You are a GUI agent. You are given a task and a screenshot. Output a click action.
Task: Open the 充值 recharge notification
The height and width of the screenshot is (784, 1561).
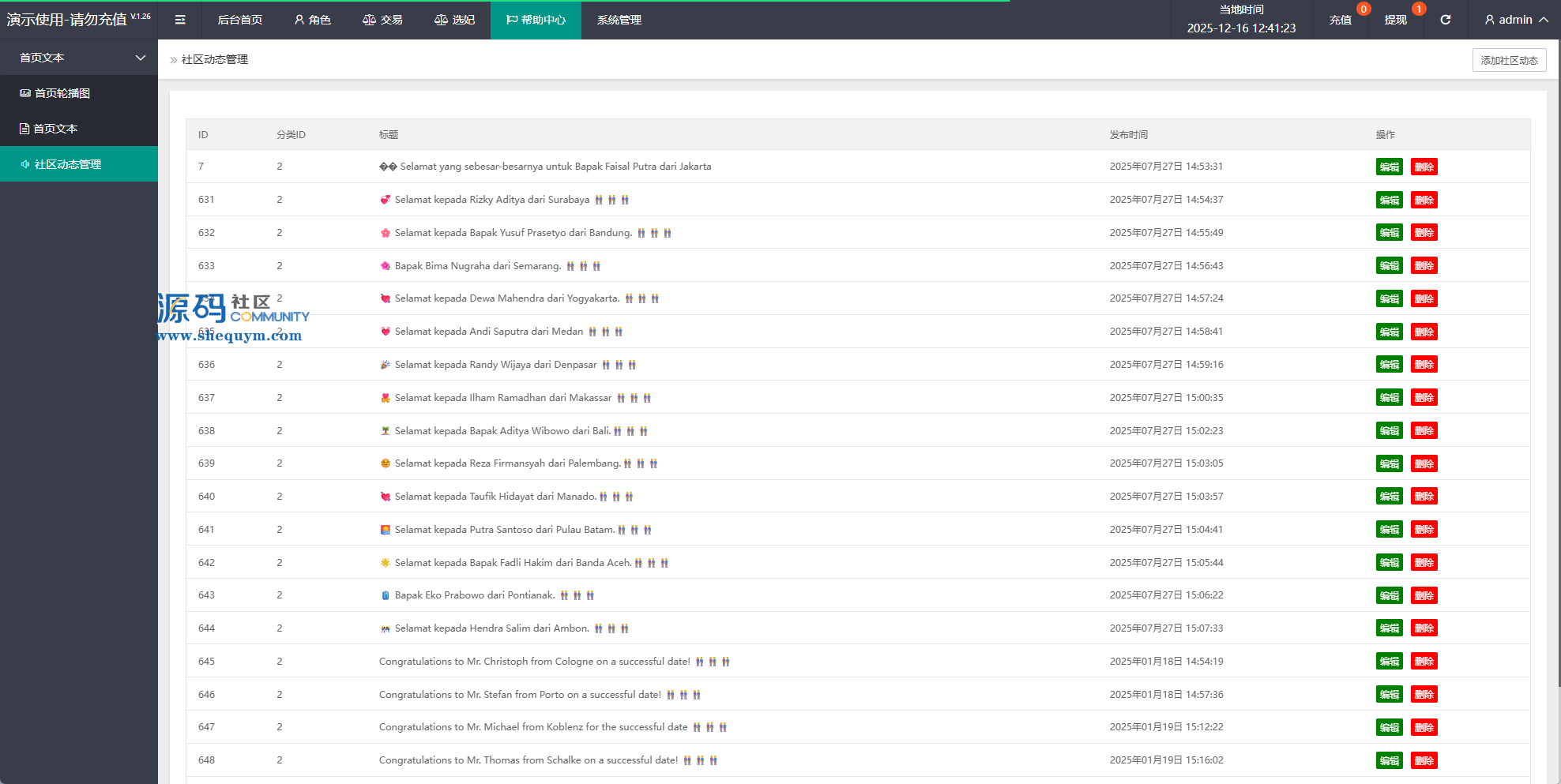[x=1340, y=20]
